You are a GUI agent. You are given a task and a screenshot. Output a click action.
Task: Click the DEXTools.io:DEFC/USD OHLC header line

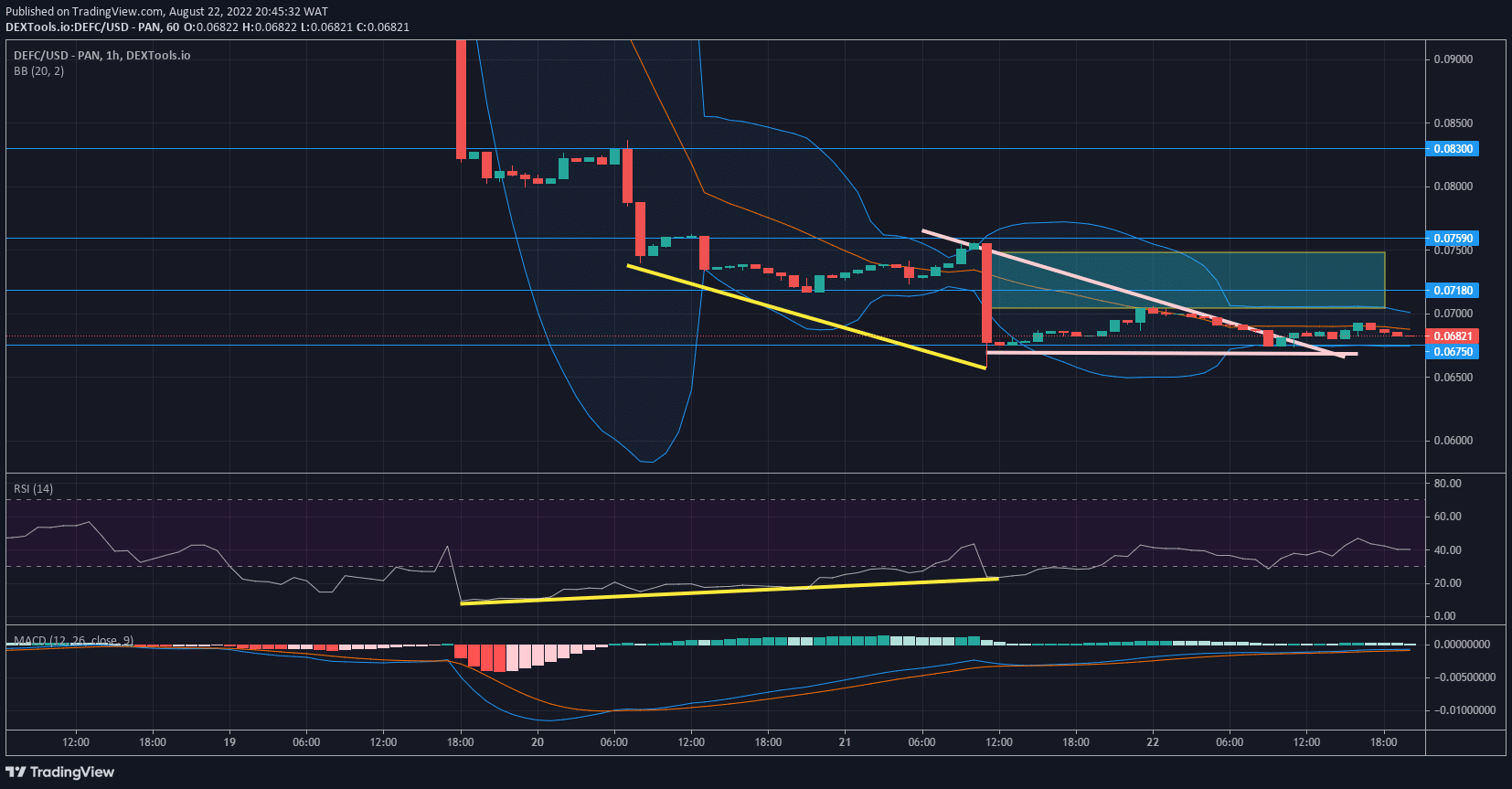[x=208, y=27]
